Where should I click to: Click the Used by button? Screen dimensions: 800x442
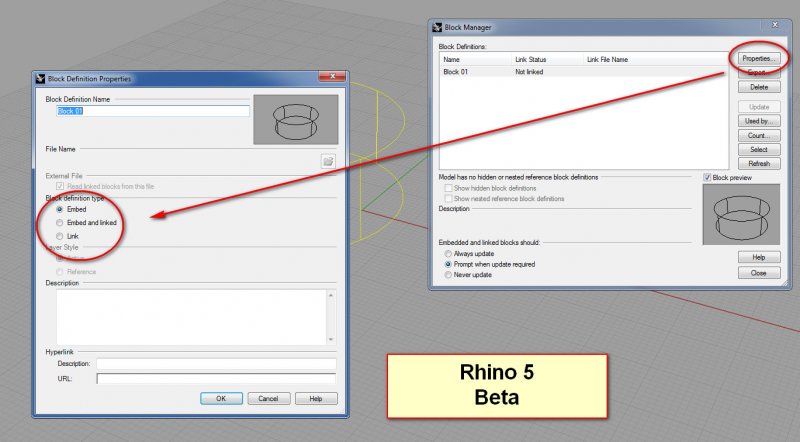759,121
